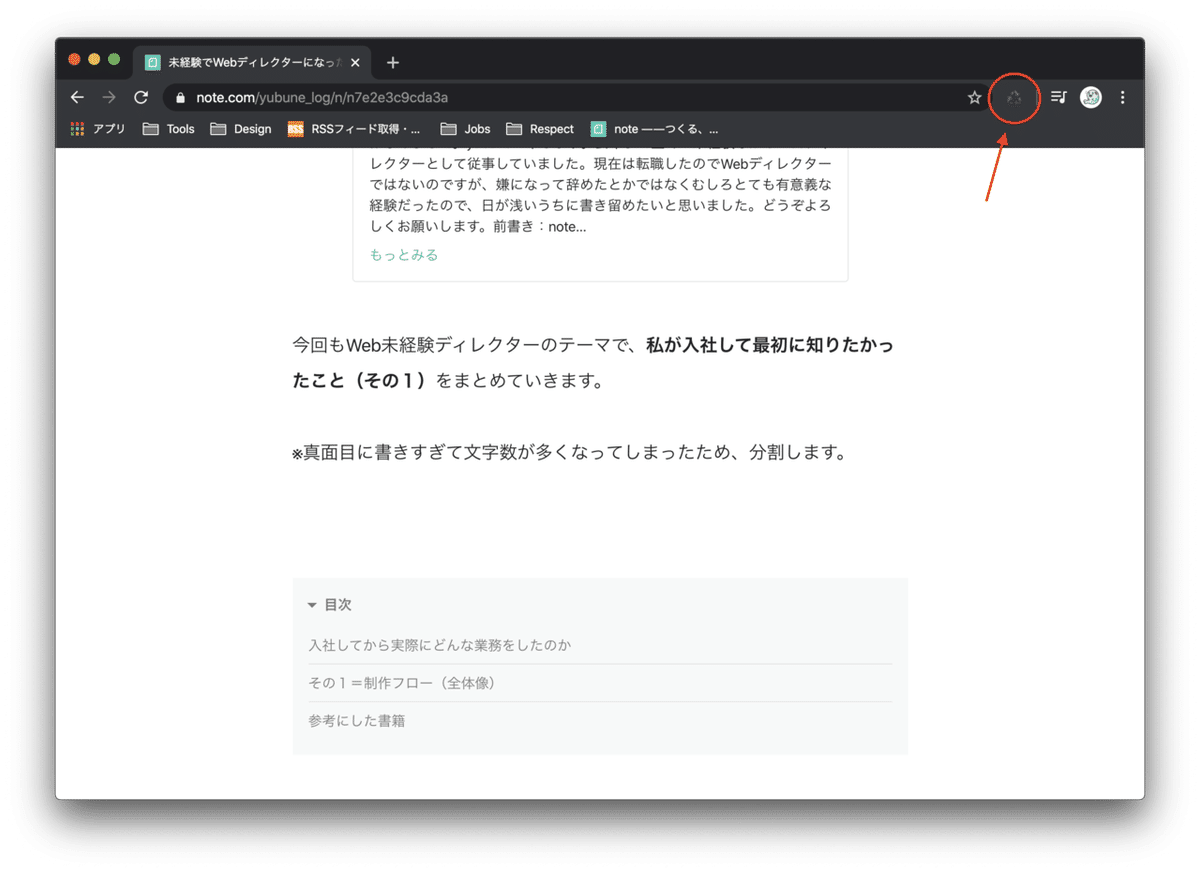Click the forward navigation arrow
1200x873 pixels.
(x=108, y=97)
